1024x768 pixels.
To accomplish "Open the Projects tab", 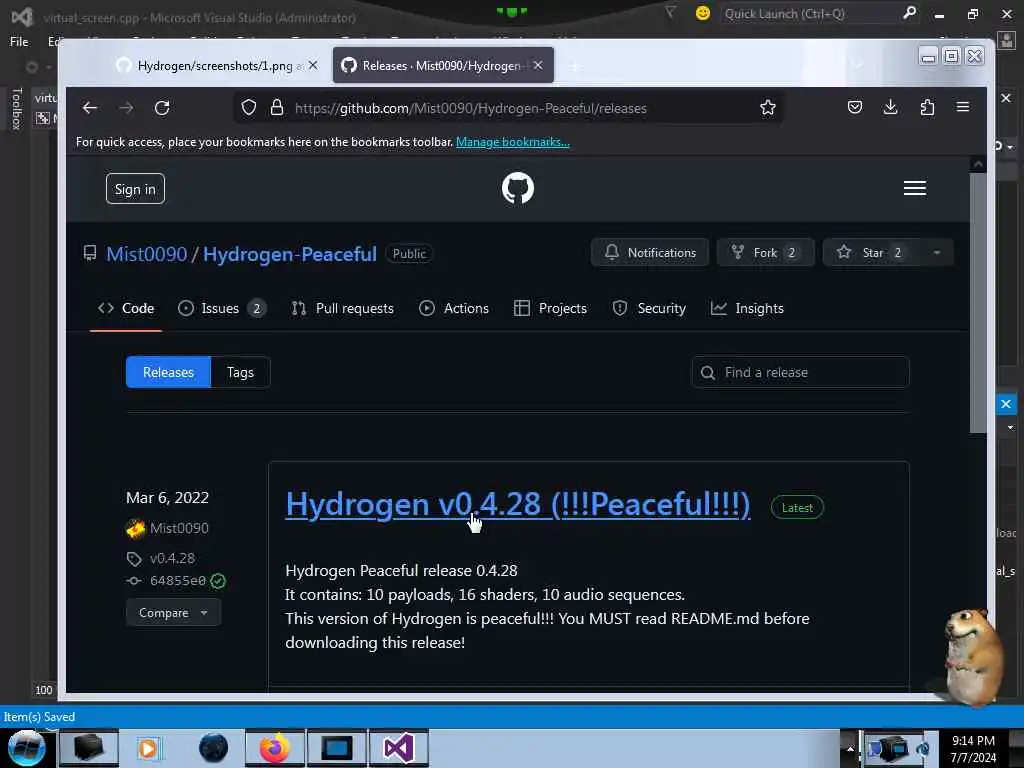I will click(550, 308).
